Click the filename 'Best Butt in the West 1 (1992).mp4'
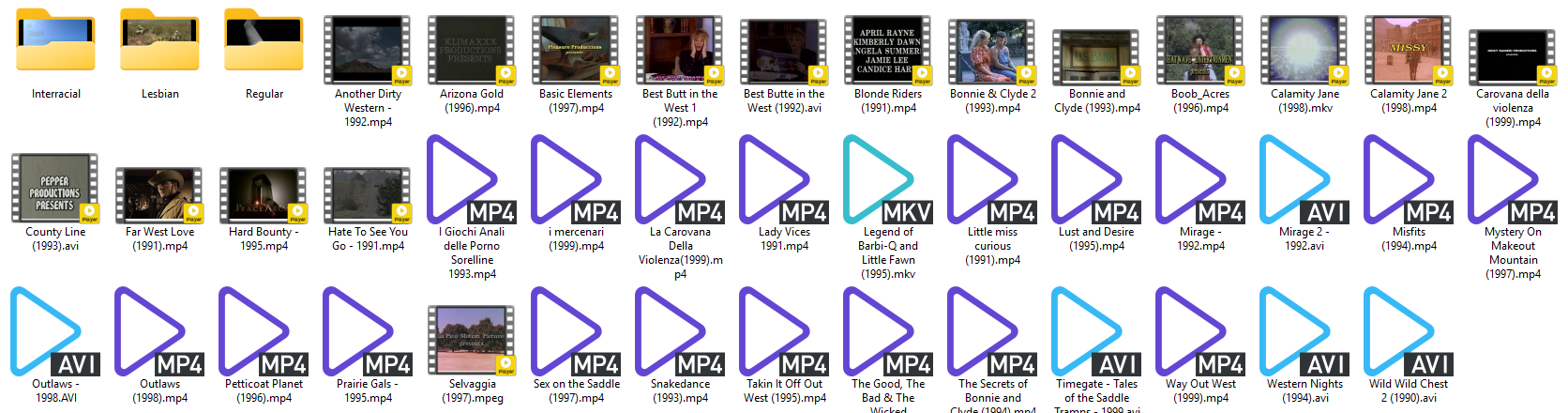The width and height of the screenshot is (1568, 413). coord(680,108)
